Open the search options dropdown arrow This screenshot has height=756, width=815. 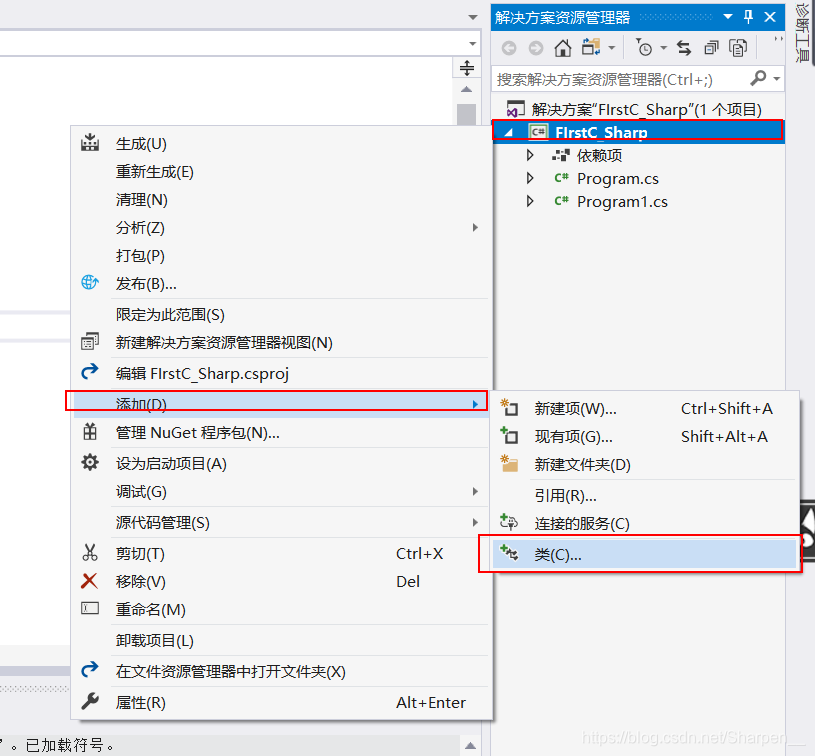pos(777,79)
